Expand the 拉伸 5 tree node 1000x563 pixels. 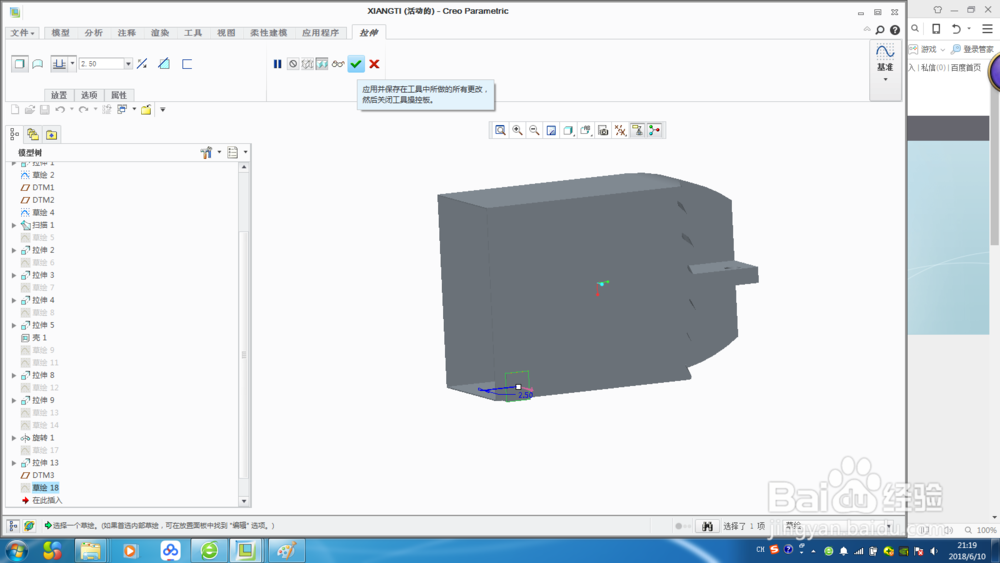tap(14, 325)
